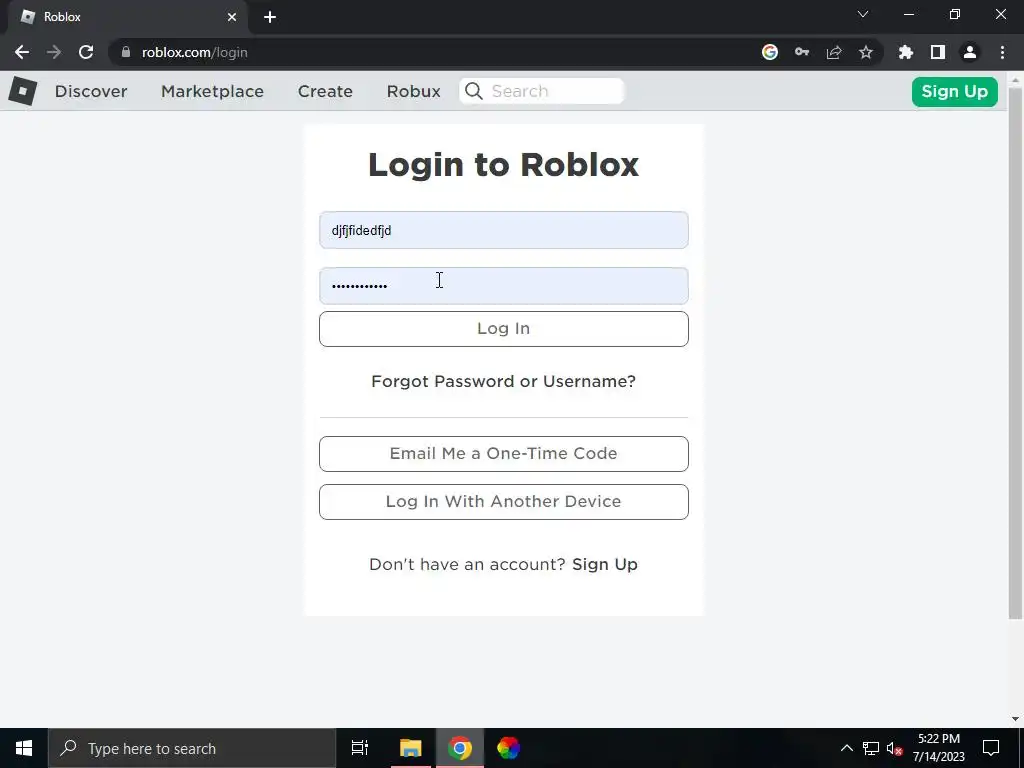This screenshot has height=768, width=1024.
Task: Go back using browser back arrow
Action: pyautogui.click(x=22, y=52)
